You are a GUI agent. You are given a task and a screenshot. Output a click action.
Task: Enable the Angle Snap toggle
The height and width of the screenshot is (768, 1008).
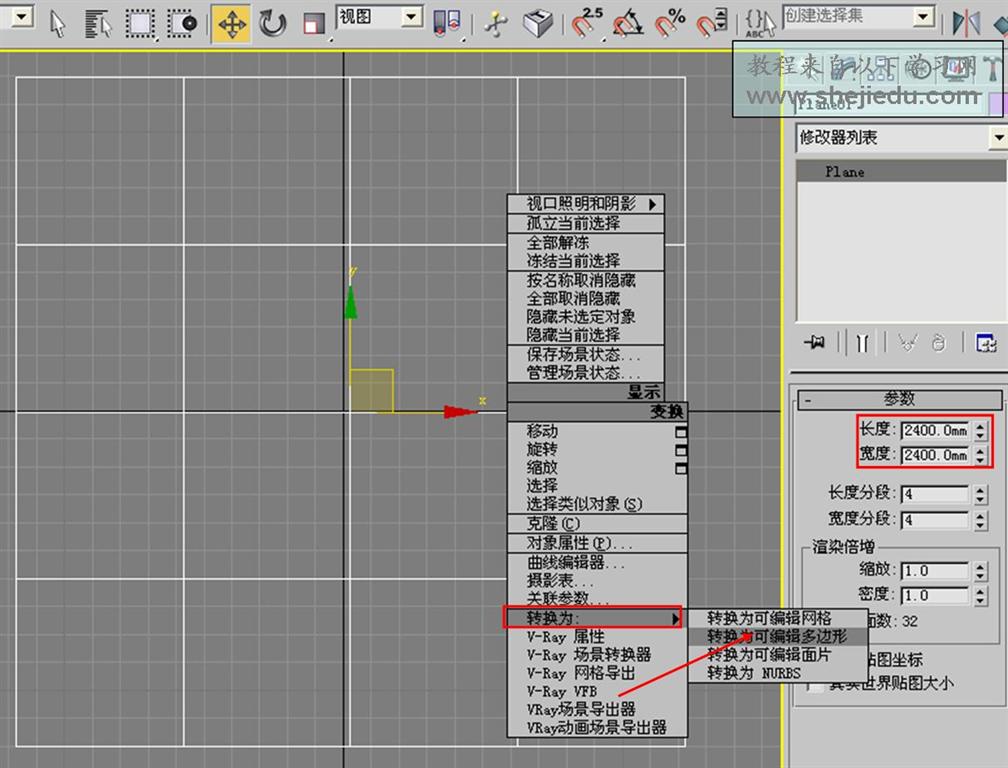628,23
